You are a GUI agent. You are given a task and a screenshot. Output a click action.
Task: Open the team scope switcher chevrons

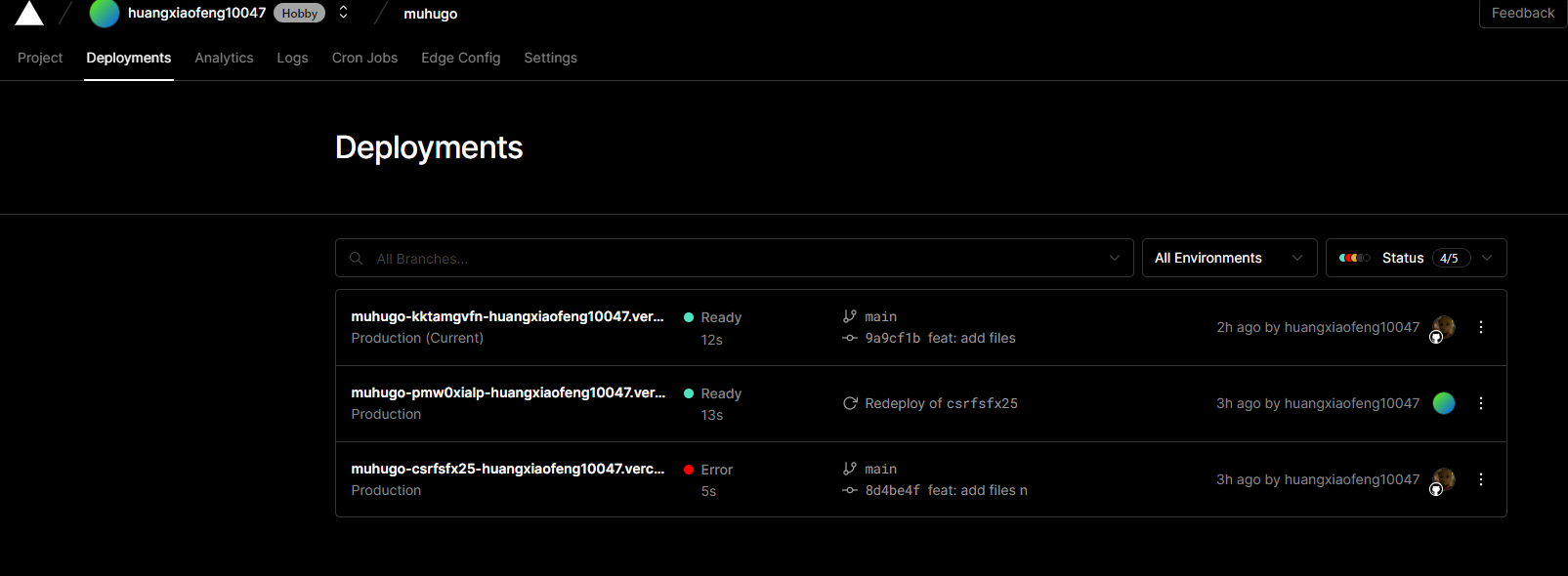(343, 13)
